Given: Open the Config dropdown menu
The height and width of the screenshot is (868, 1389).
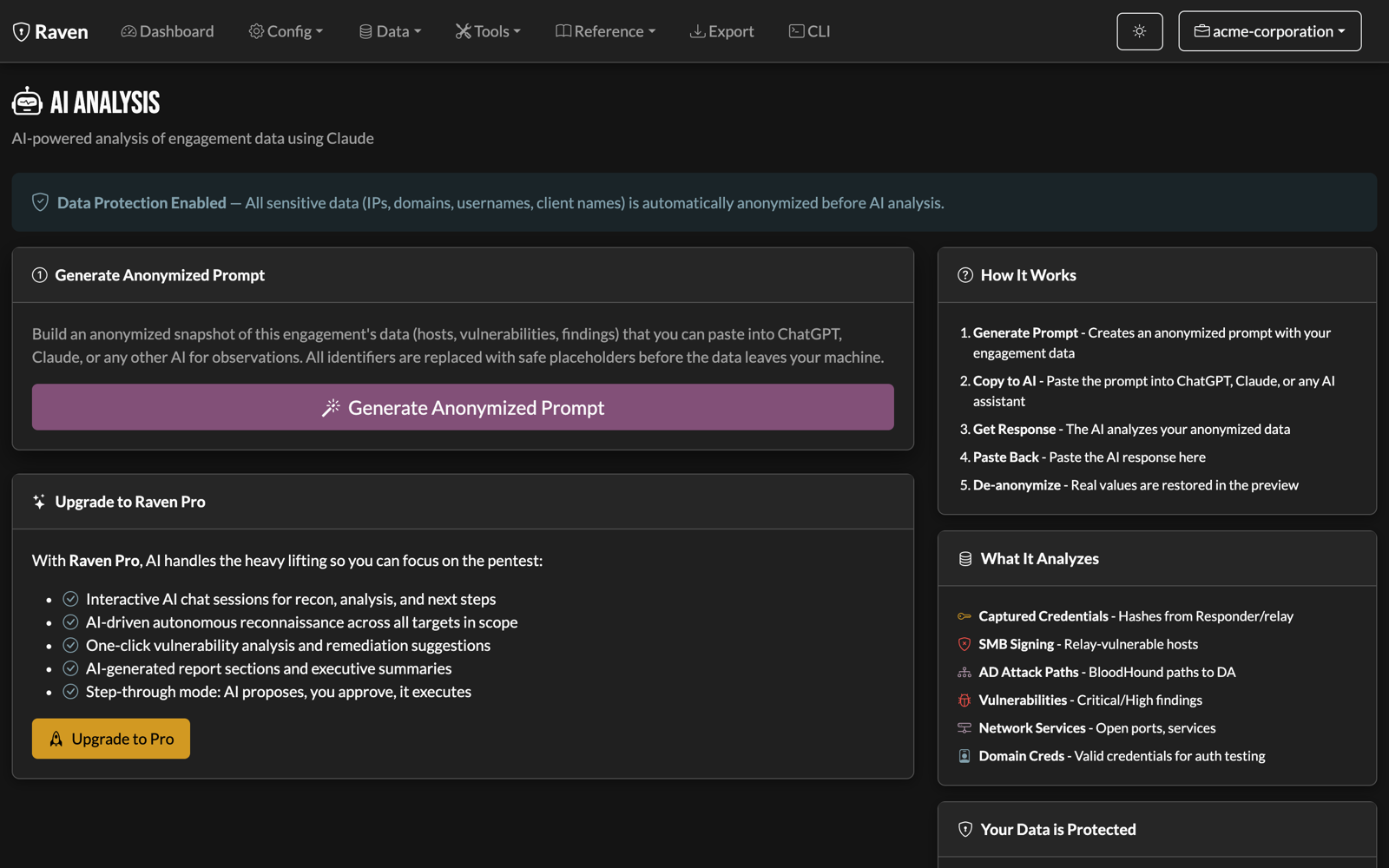Looking at the screenshot, I should pos(286,31).
